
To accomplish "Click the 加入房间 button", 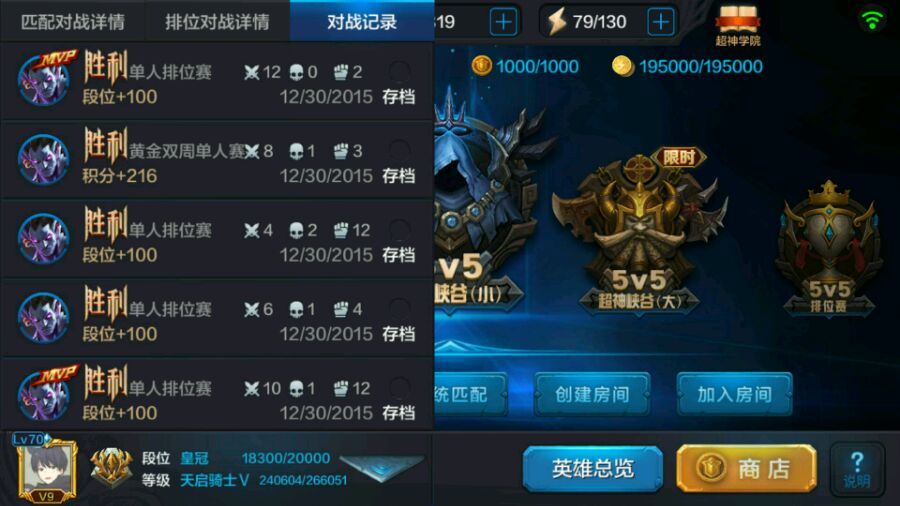I will click(x=735, y=394).
